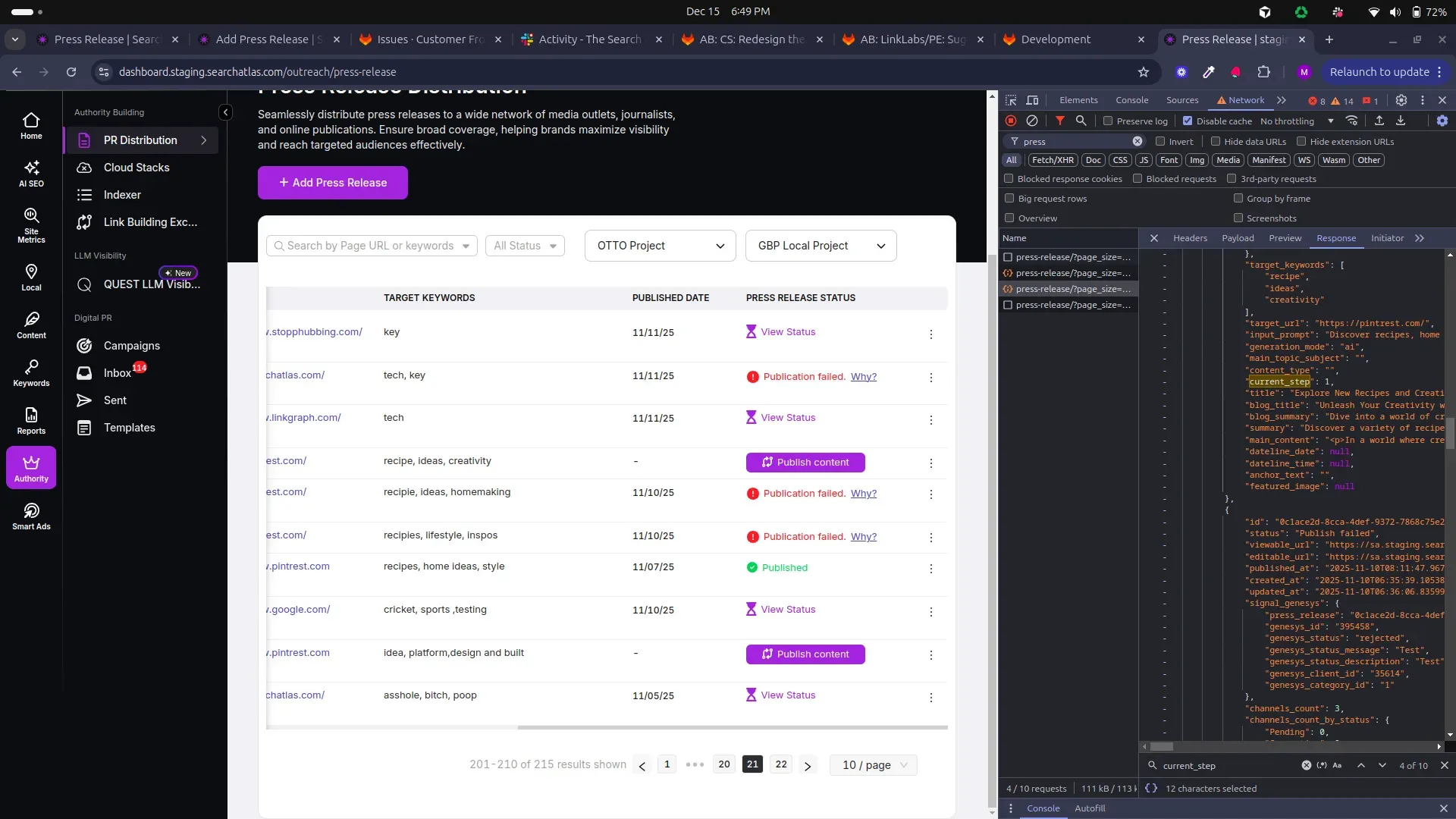The width and height of the screenshot is (1456, 819).
Task: Enable Group by frame
Action: [1238, 198]
